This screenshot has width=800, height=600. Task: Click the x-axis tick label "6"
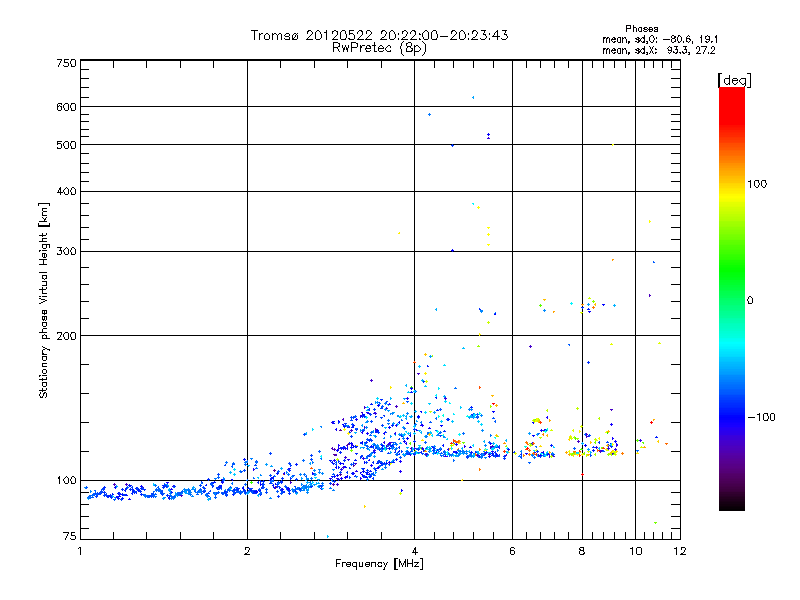[512, 551]
